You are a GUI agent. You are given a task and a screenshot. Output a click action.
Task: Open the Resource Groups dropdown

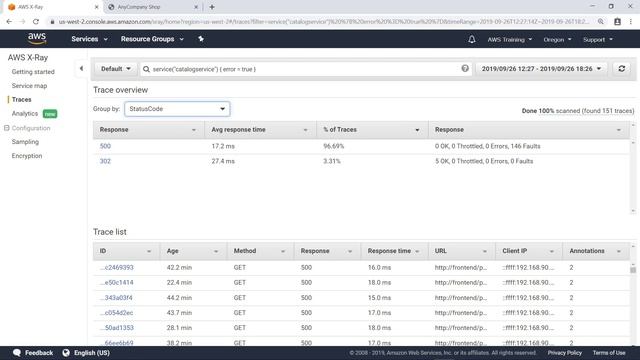click(152, 39)
